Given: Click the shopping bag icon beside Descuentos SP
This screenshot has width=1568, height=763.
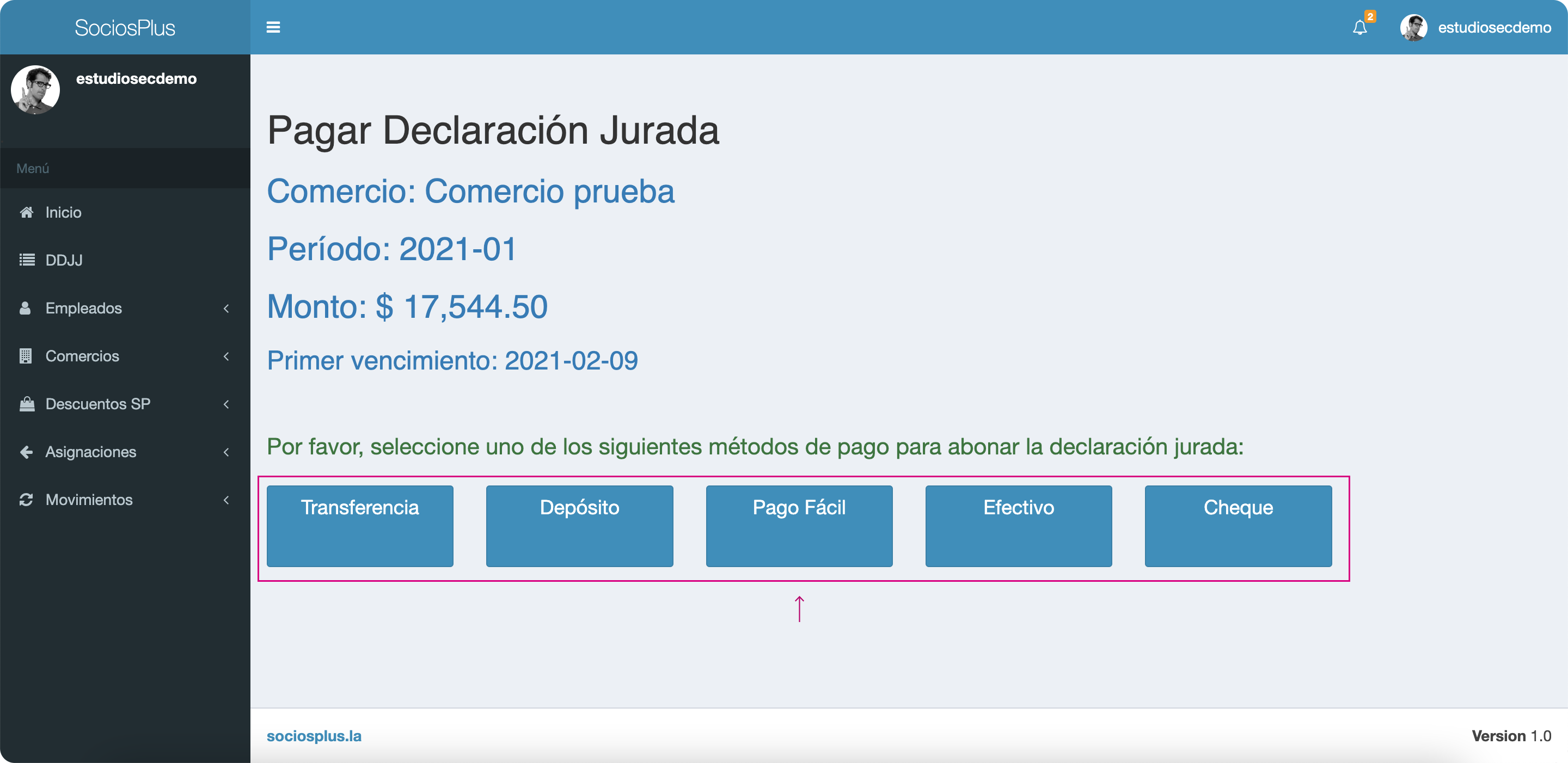Looking at the screenshot, I should pos(27,403).
